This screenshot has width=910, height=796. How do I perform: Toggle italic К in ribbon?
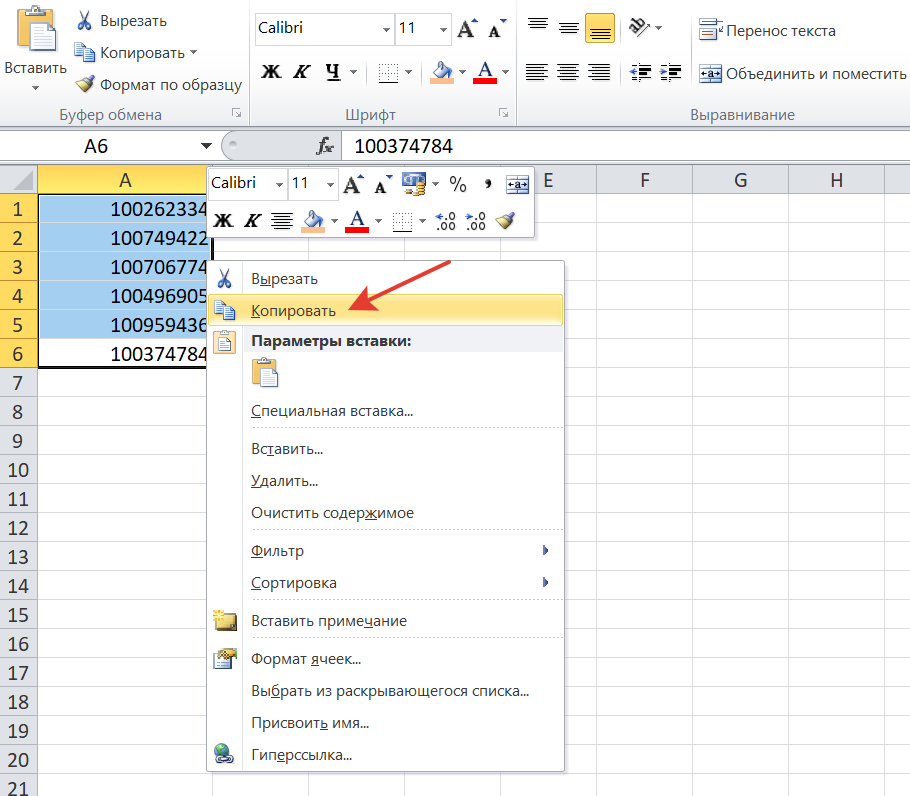(301, 72)
